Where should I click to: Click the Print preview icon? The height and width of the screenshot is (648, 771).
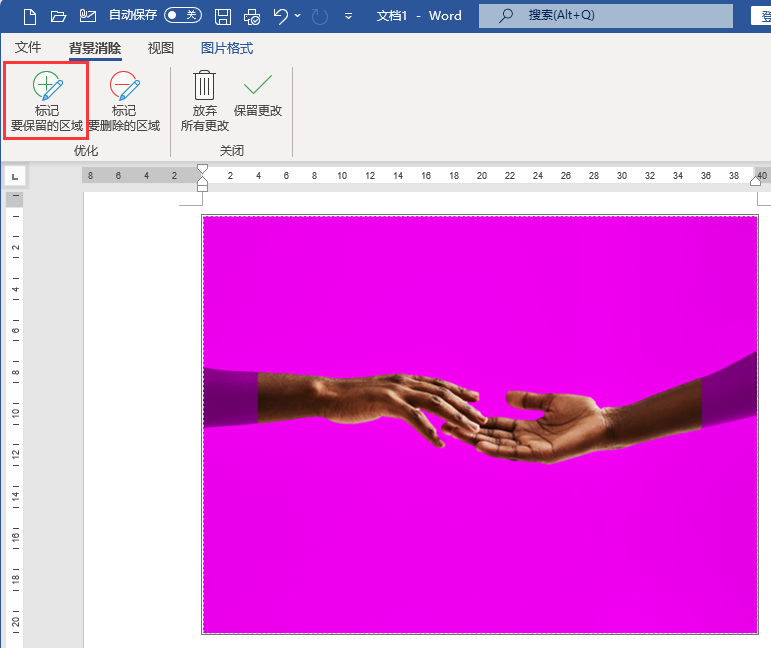252,17
